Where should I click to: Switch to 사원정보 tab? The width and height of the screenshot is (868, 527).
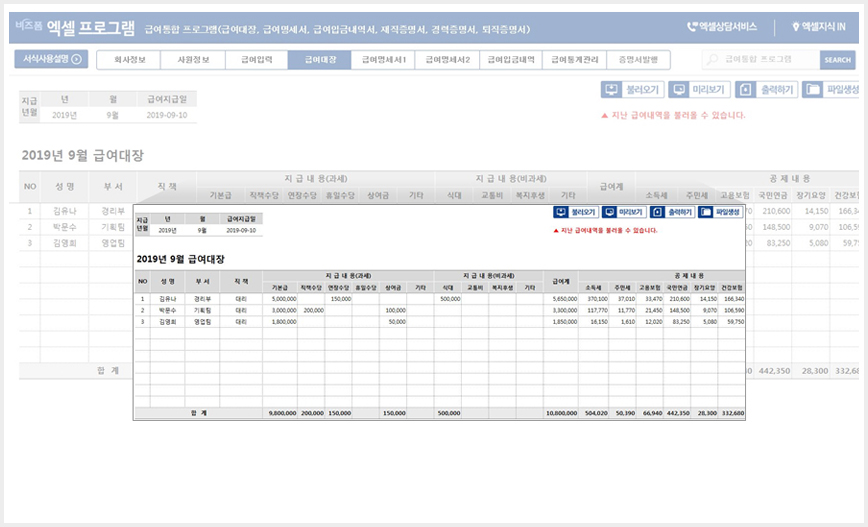click(193, 60)
